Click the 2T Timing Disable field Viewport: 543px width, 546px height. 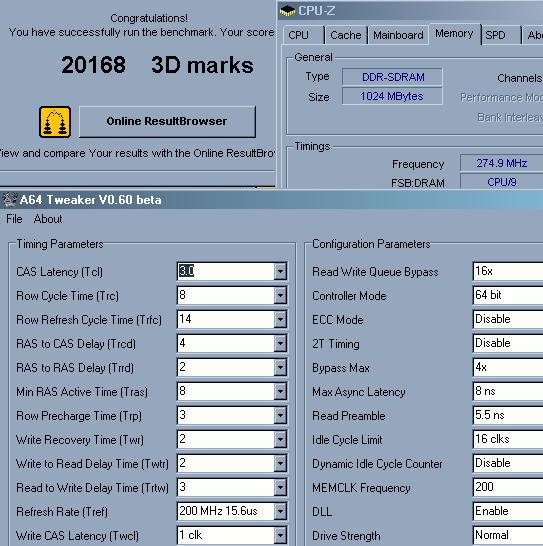coord(508,343)
